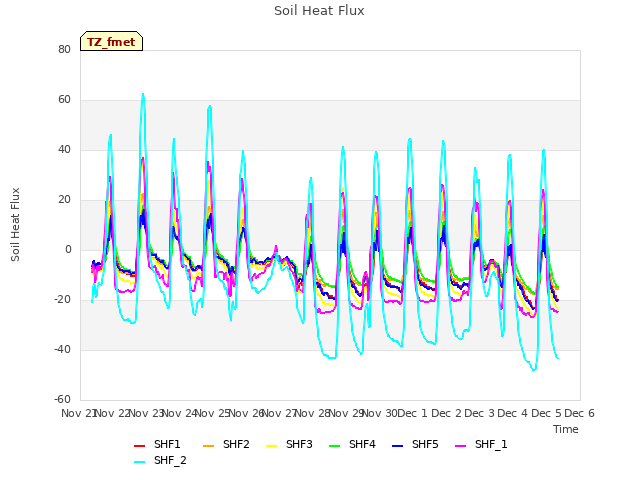Click the -20 y-axis tick label
The image size is (640, 480).
point(62,300)
